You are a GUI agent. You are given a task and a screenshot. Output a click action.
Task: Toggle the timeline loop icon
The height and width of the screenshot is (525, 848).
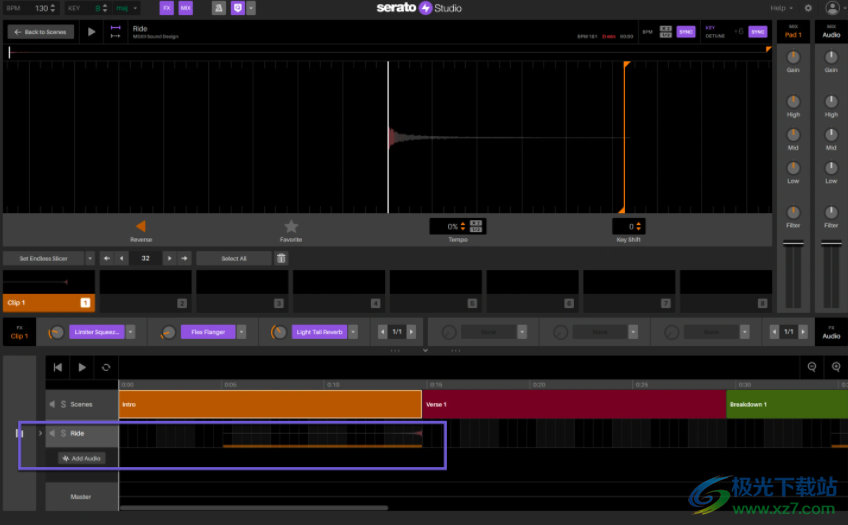coord(106,368)
